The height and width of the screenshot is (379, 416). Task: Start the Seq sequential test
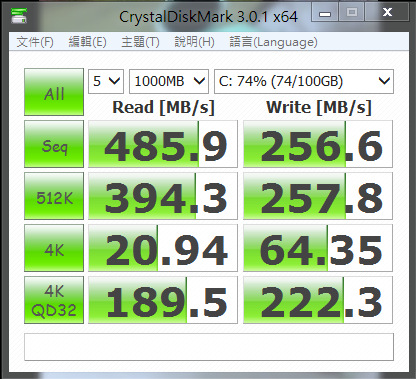(x=54, y=144)
